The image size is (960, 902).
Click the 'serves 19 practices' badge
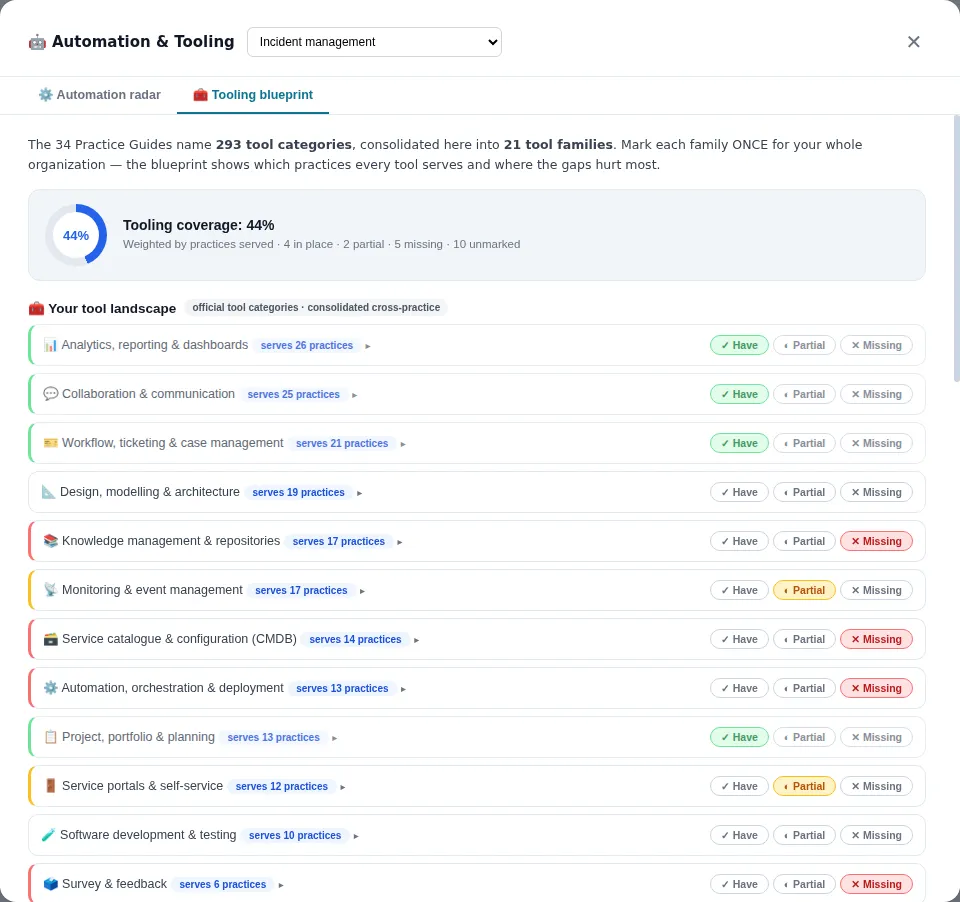point(298,492)
